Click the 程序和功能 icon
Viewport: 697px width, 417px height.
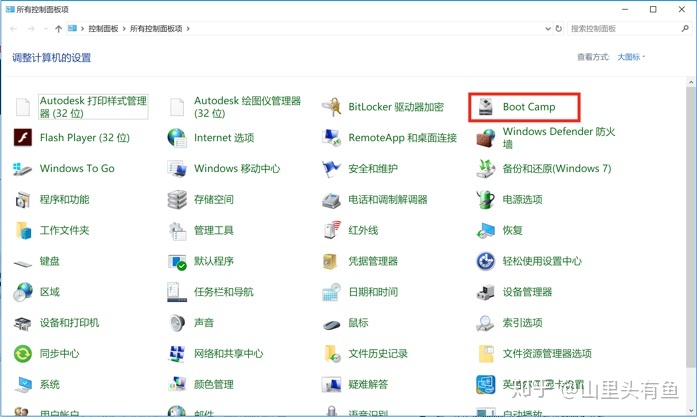click(x=23, y=200)
